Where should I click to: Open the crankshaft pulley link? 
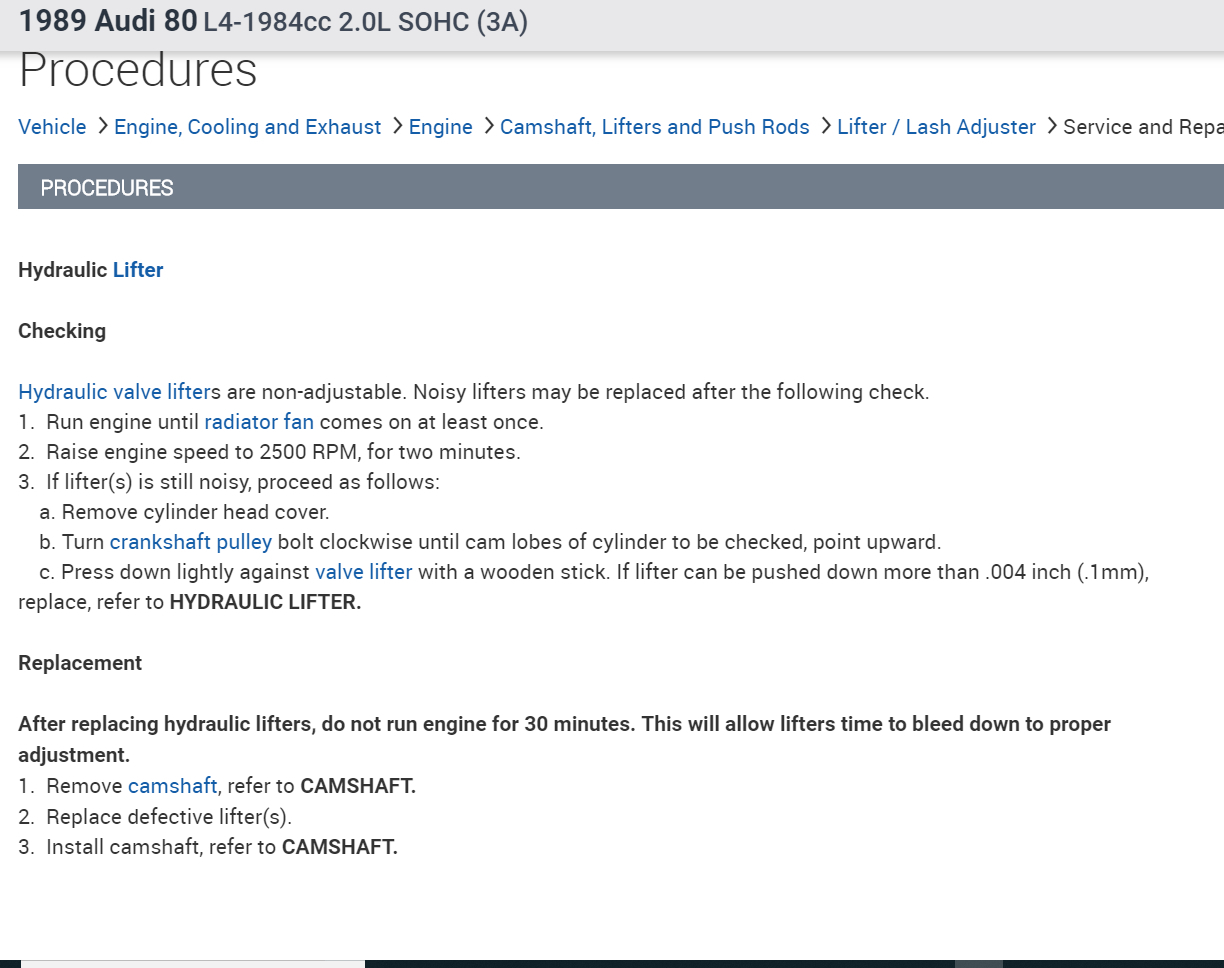190,542
